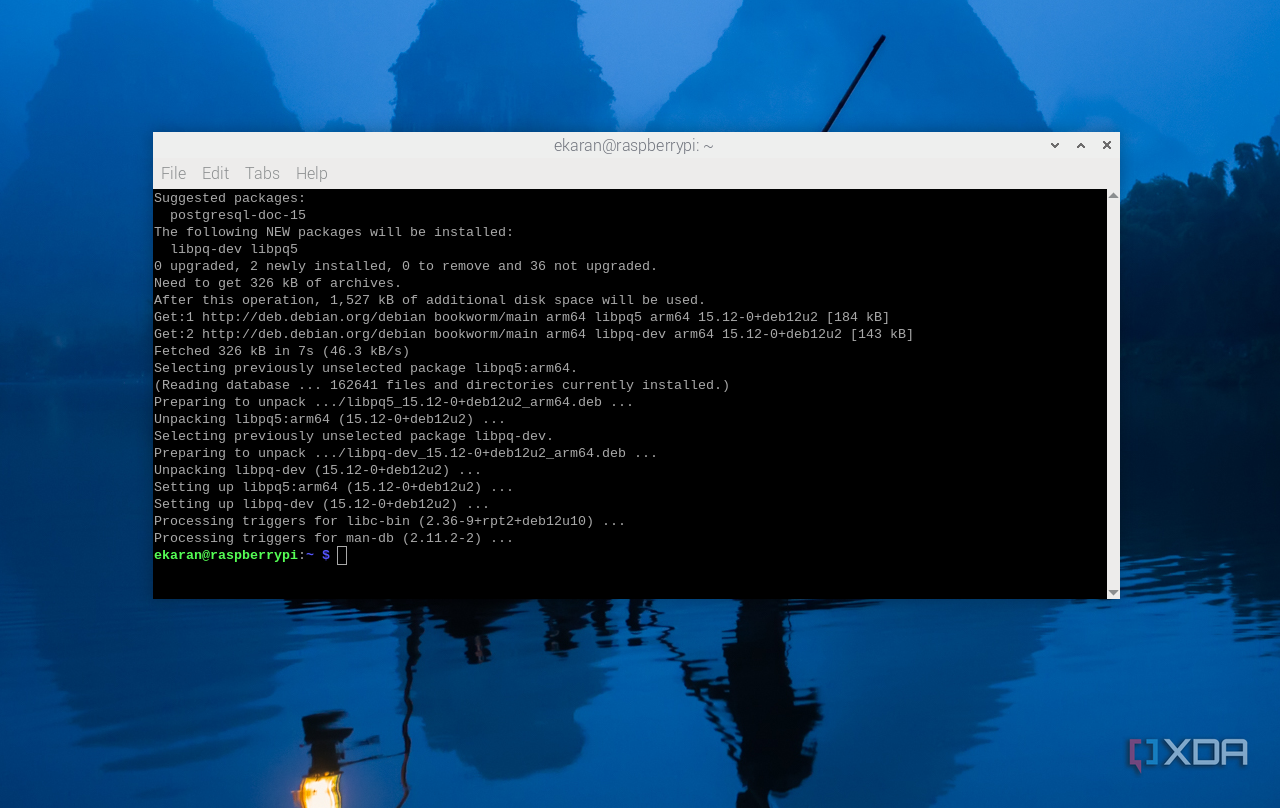Click 'Preparing to unpack .../libpq-dev_15.12' line

coord(406,453)
